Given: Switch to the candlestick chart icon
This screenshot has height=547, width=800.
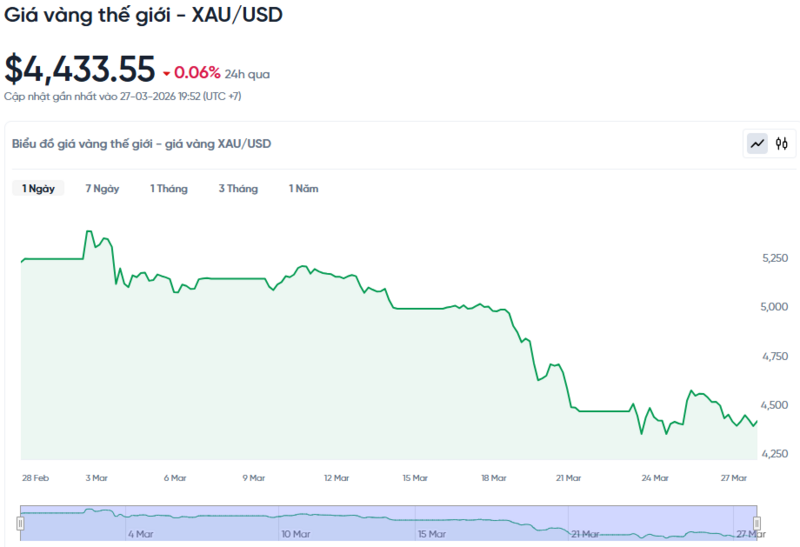Looking at the screenshot, I should (782, 144).
